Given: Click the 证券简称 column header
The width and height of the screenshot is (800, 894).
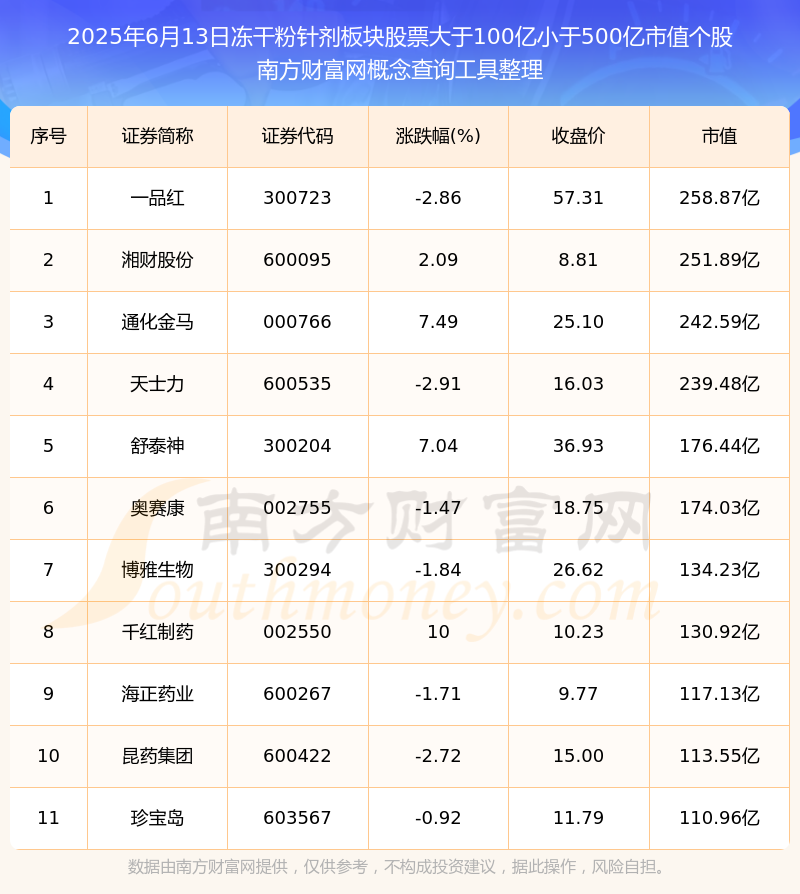Looking at the screenshot, I should tap(157, 136).
